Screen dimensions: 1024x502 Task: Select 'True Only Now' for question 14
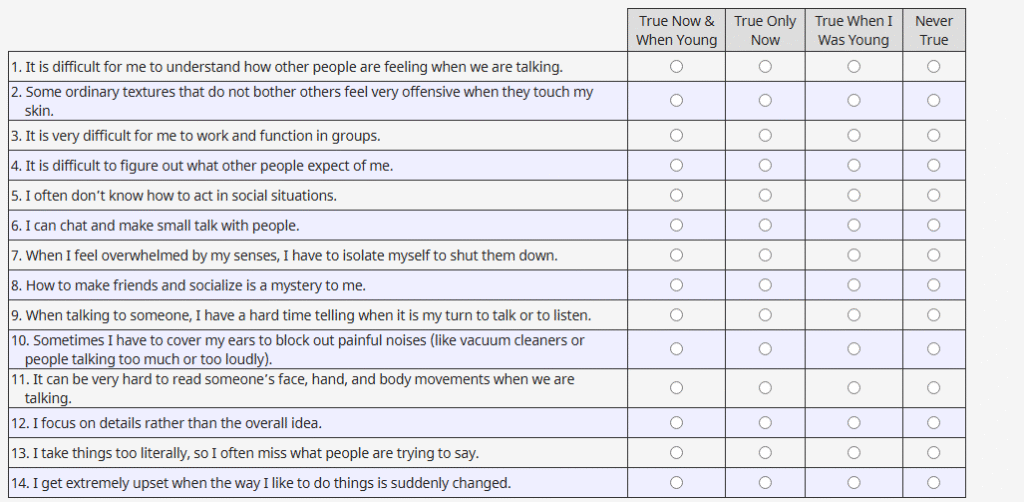765,483
